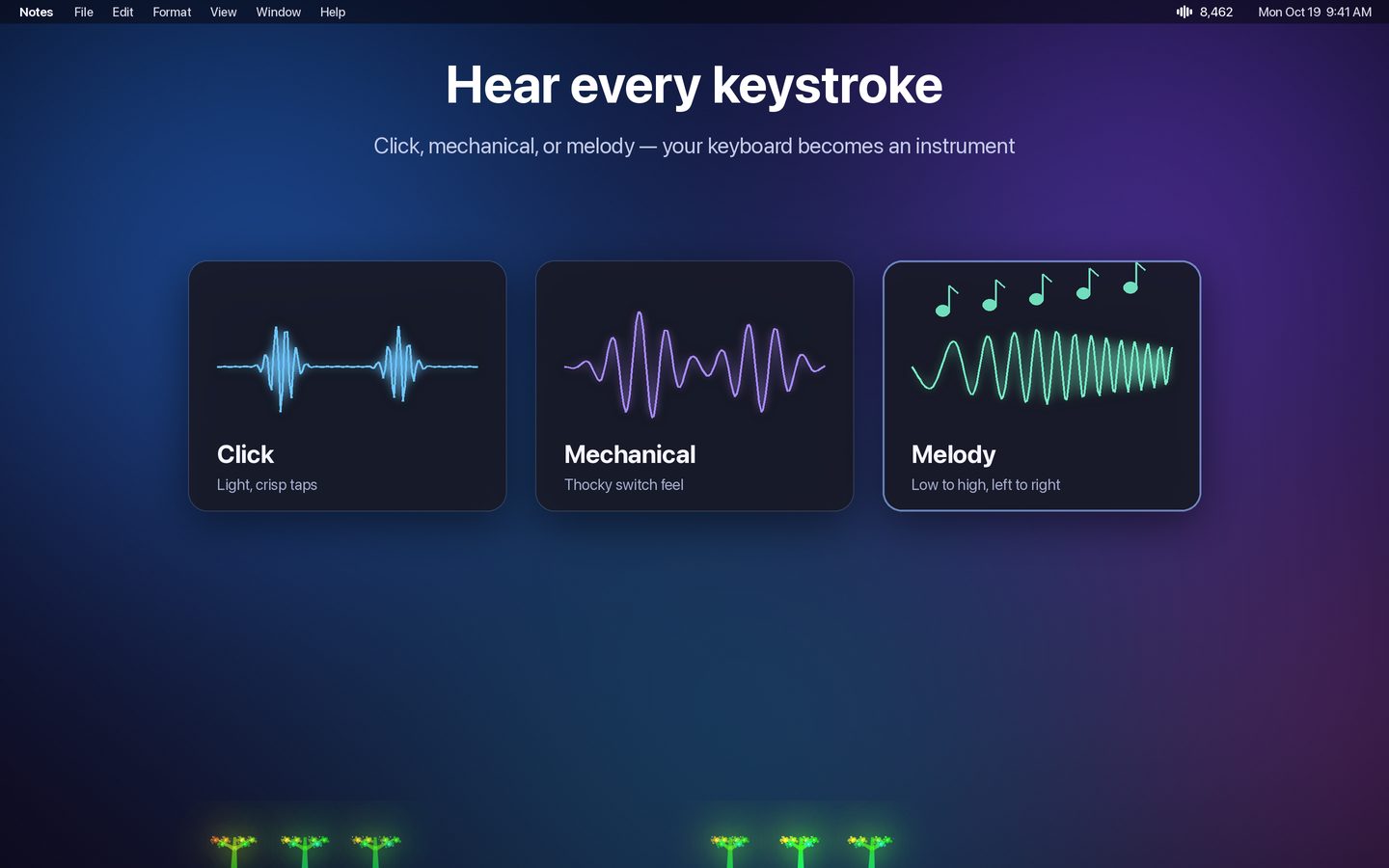Click the date and time in menu bar
Screen dimensions: 1389x868
(x=1315, y=12)
